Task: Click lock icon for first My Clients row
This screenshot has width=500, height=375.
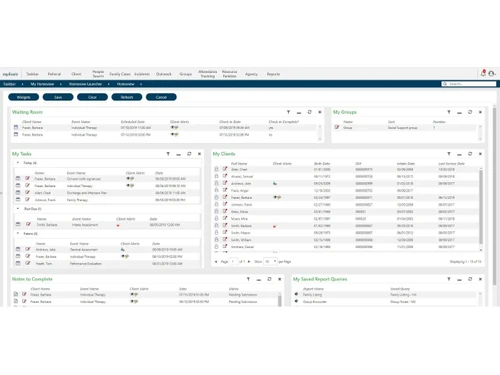Action: (x=216, y=169)
